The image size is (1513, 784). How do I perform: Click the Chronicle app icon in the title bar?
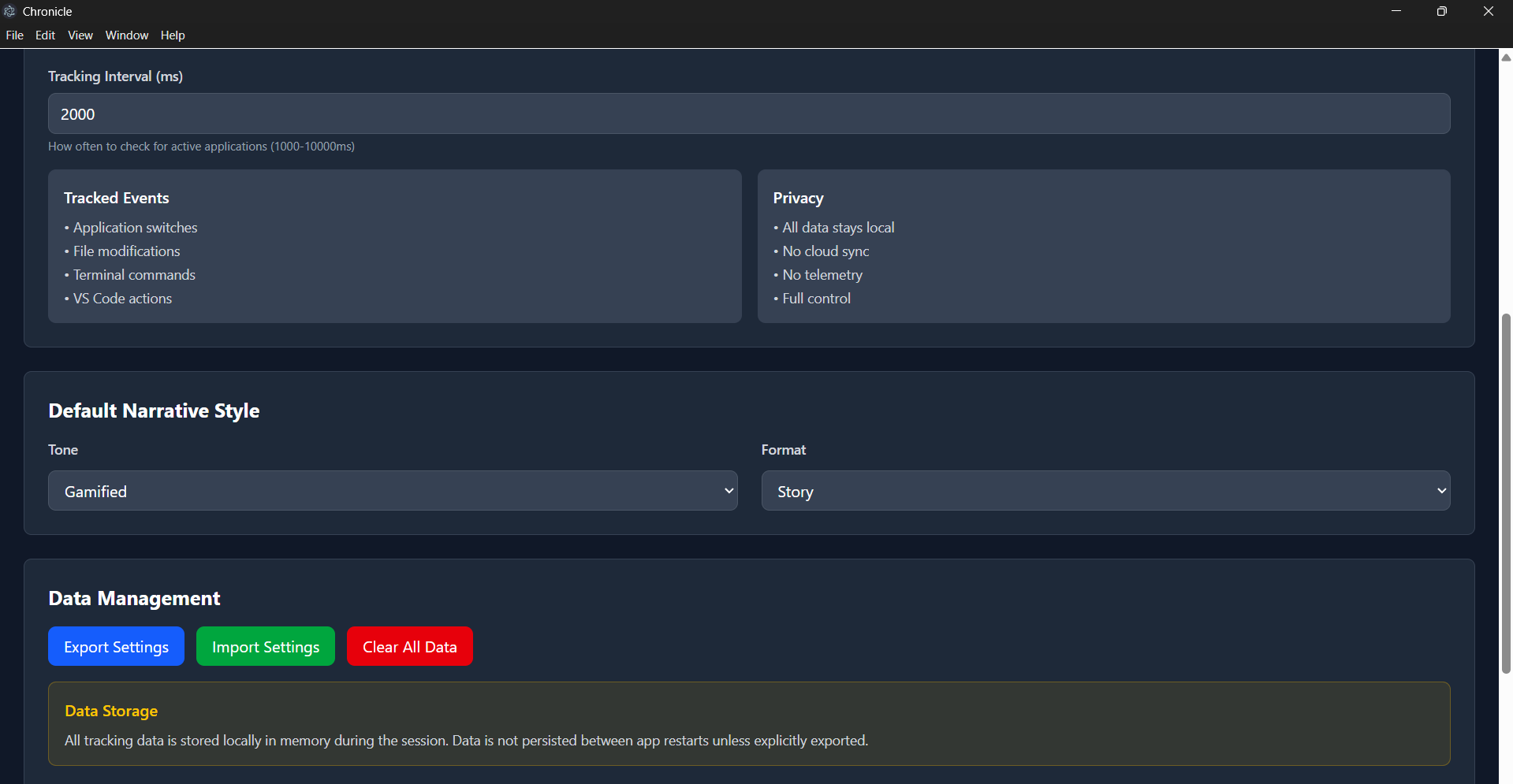point(10,11)
